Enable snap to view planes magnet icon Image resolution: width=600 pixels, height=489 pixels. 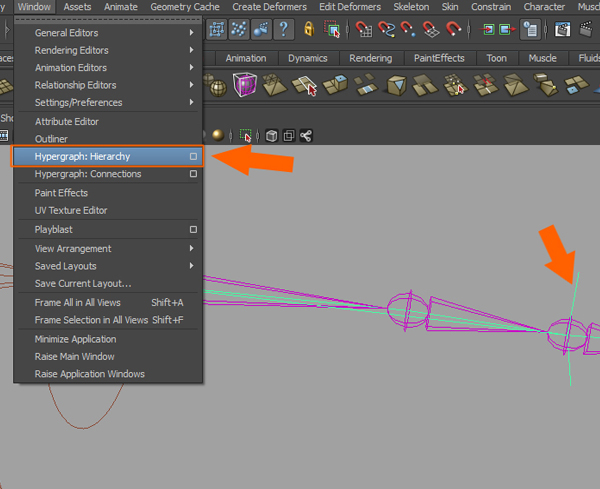click(430, 29)
